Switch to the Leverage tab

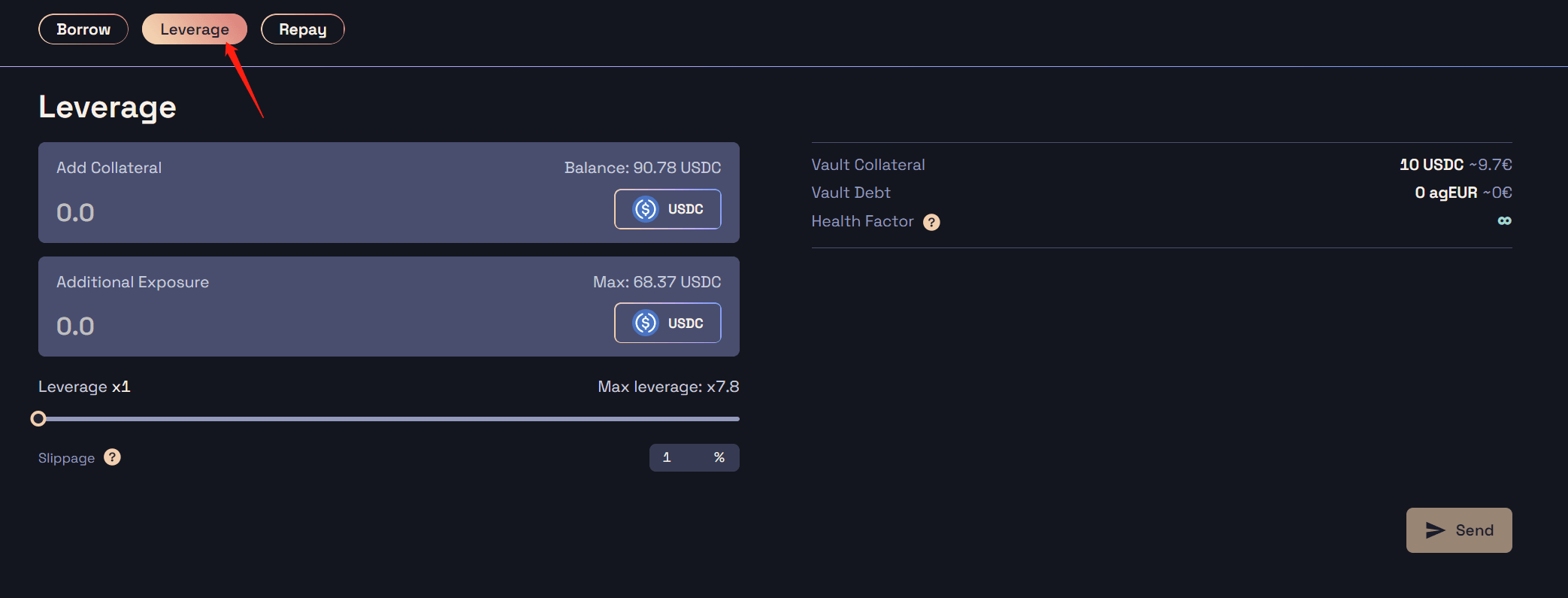(195, 29)
